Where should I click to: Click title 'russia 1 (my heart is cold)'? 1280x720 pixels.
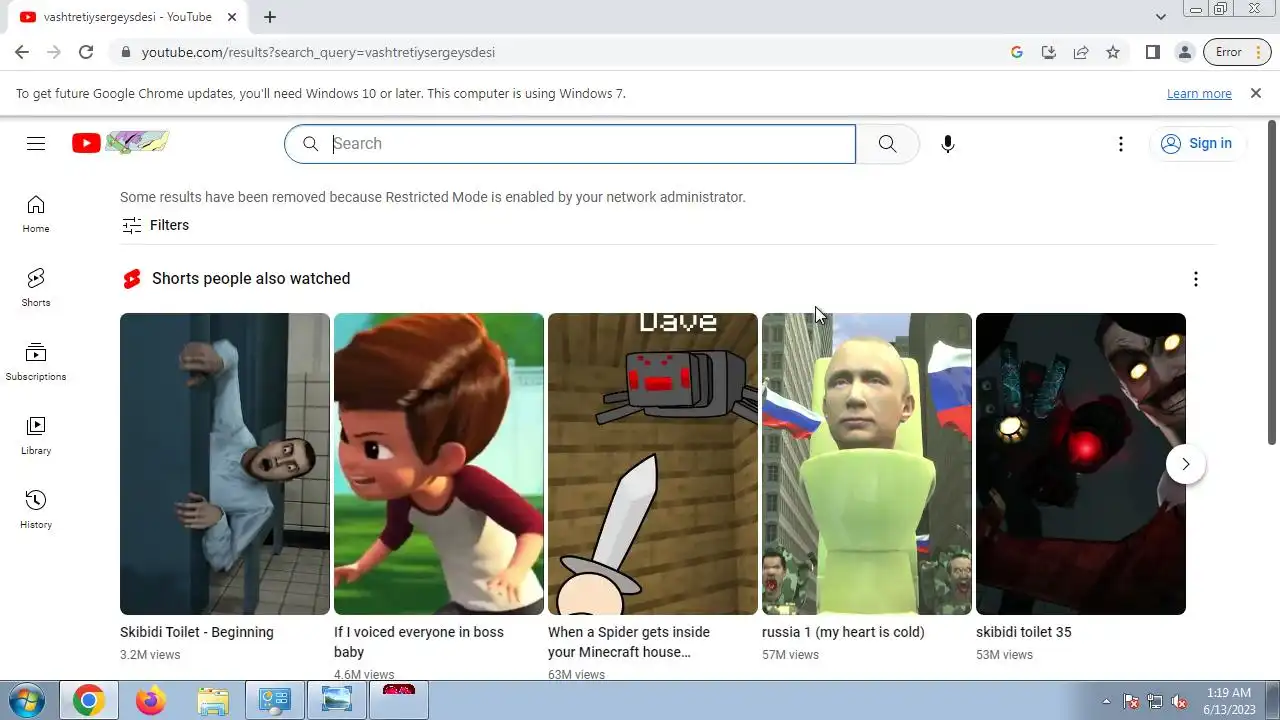pyautogui.click(x=843, y=632)
